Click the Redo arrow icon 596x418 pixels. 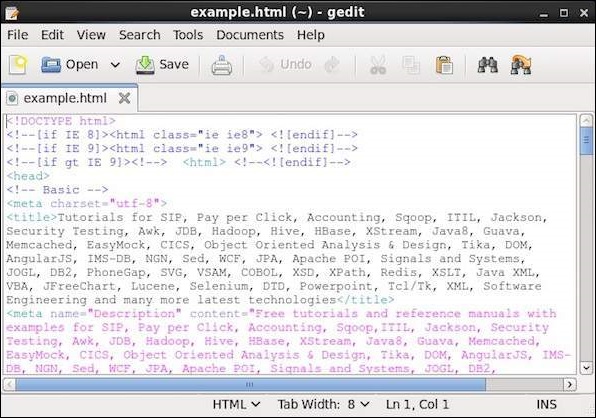[x=332, y=65]
